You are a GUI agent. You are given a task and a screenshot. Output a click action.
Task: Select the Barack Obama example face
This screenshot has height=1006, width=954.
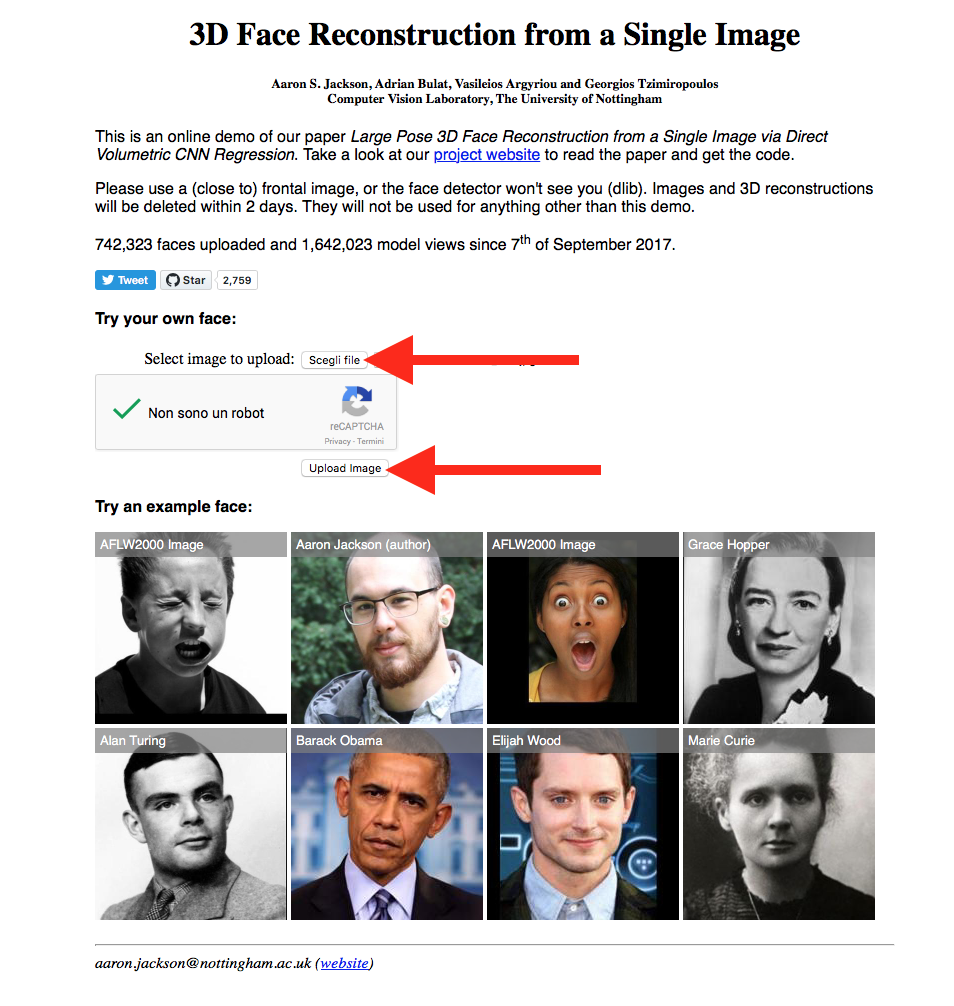click(x=387, y=824)
